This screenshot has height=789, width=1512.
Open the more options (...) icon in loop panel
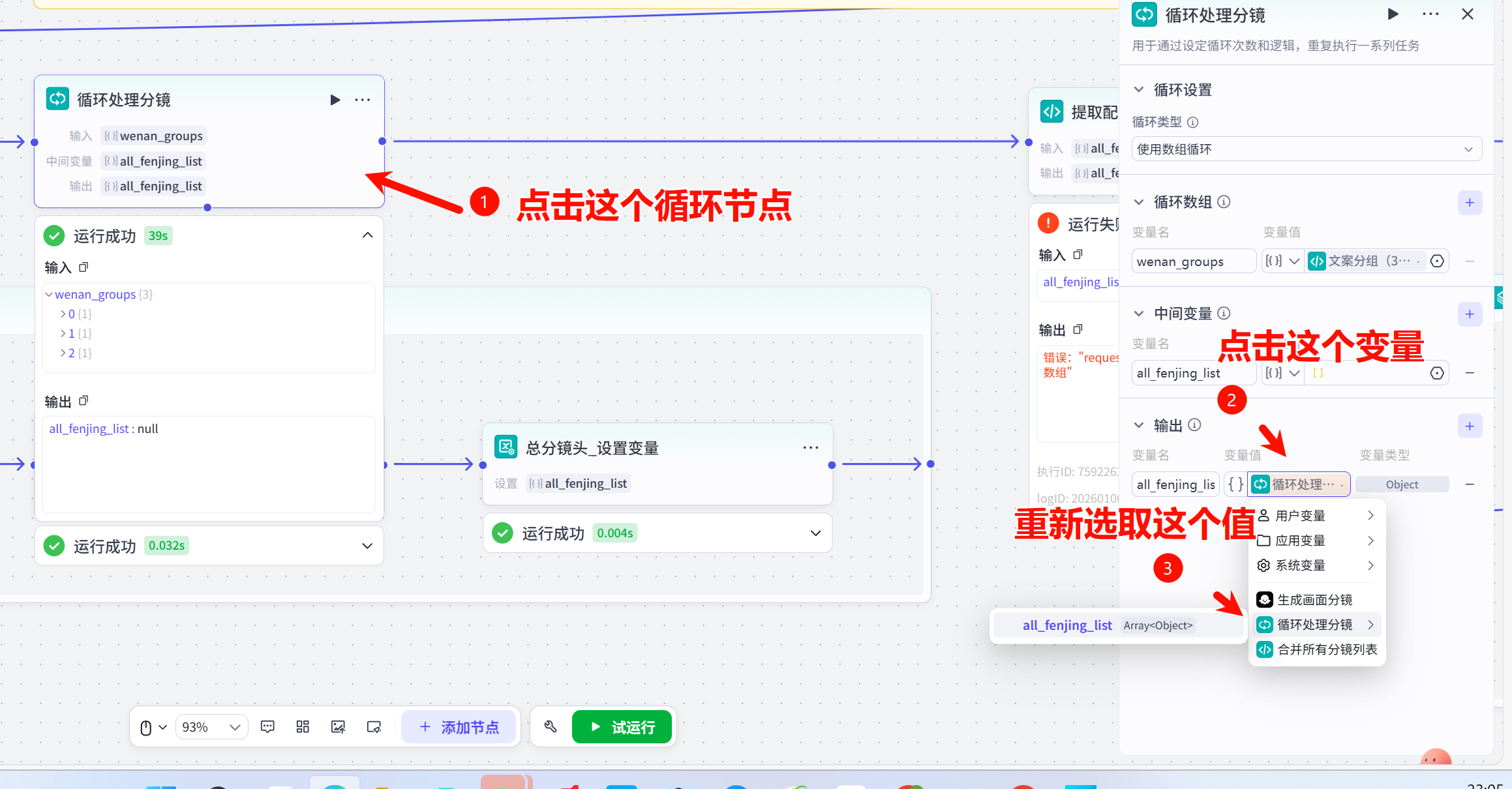pos(1430,14)
